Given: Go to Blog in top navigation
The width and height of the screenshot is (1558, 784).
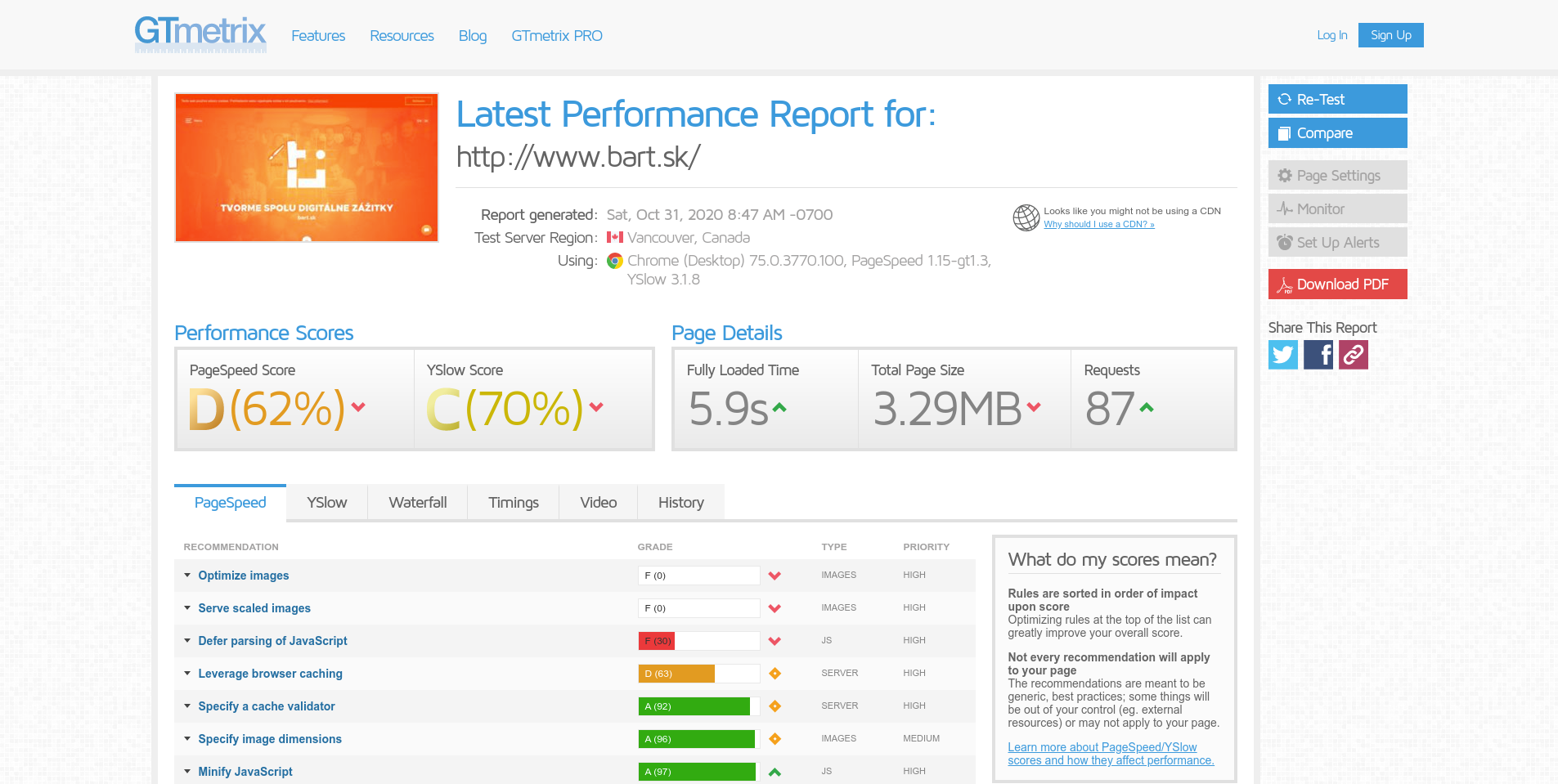Looking at the screenshot, I should pyautogui.click(x=473, y=36).
